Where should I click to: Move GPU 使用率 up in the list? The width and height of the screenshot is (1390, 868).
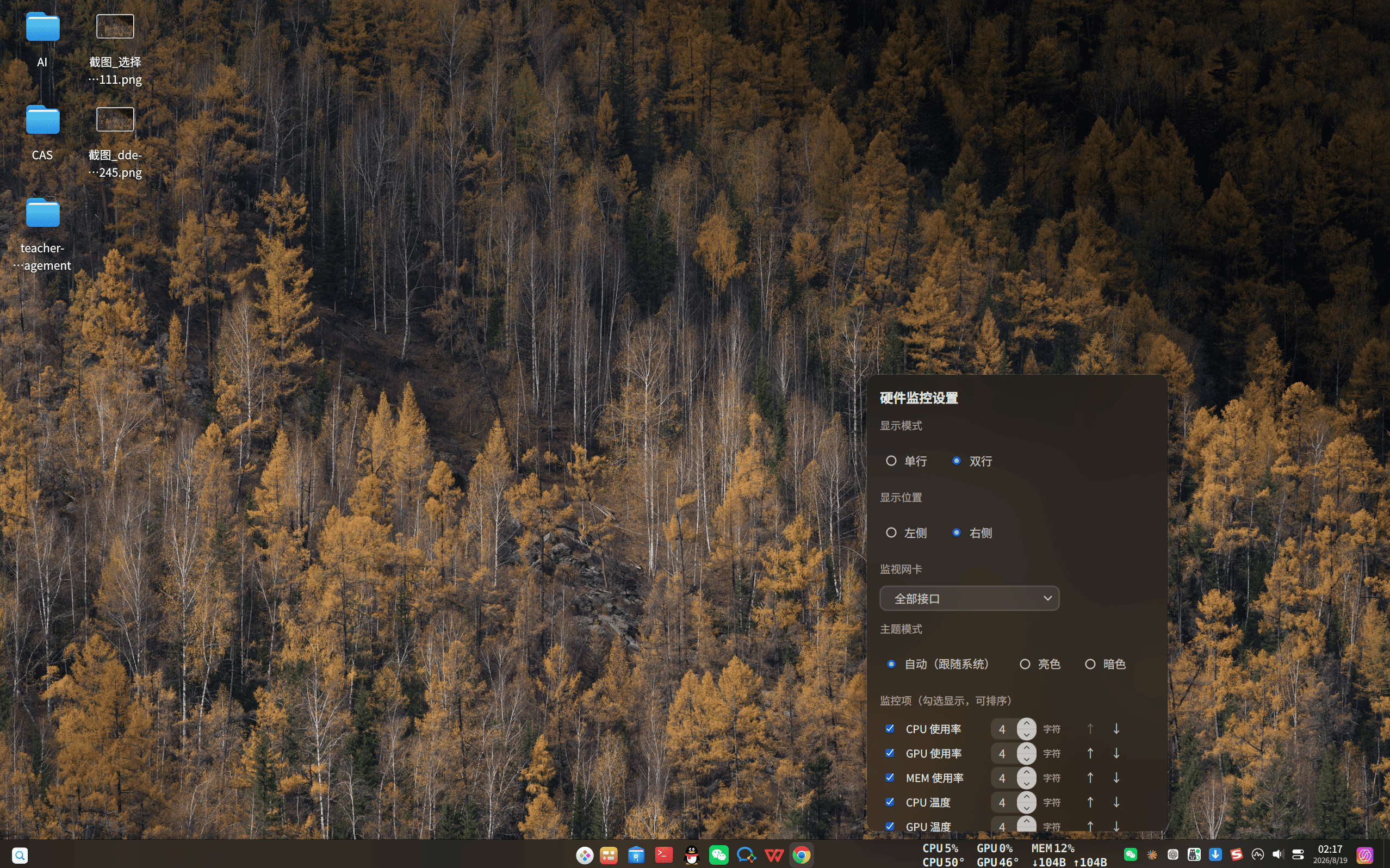[1090, 753]
